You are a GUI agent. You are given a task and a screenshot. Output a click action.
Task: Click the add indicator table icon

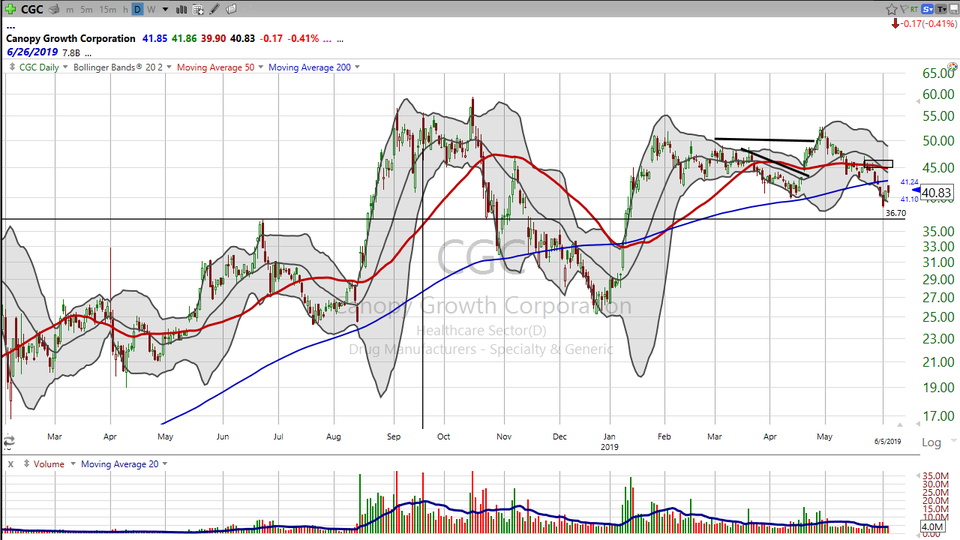pos(198,9)
